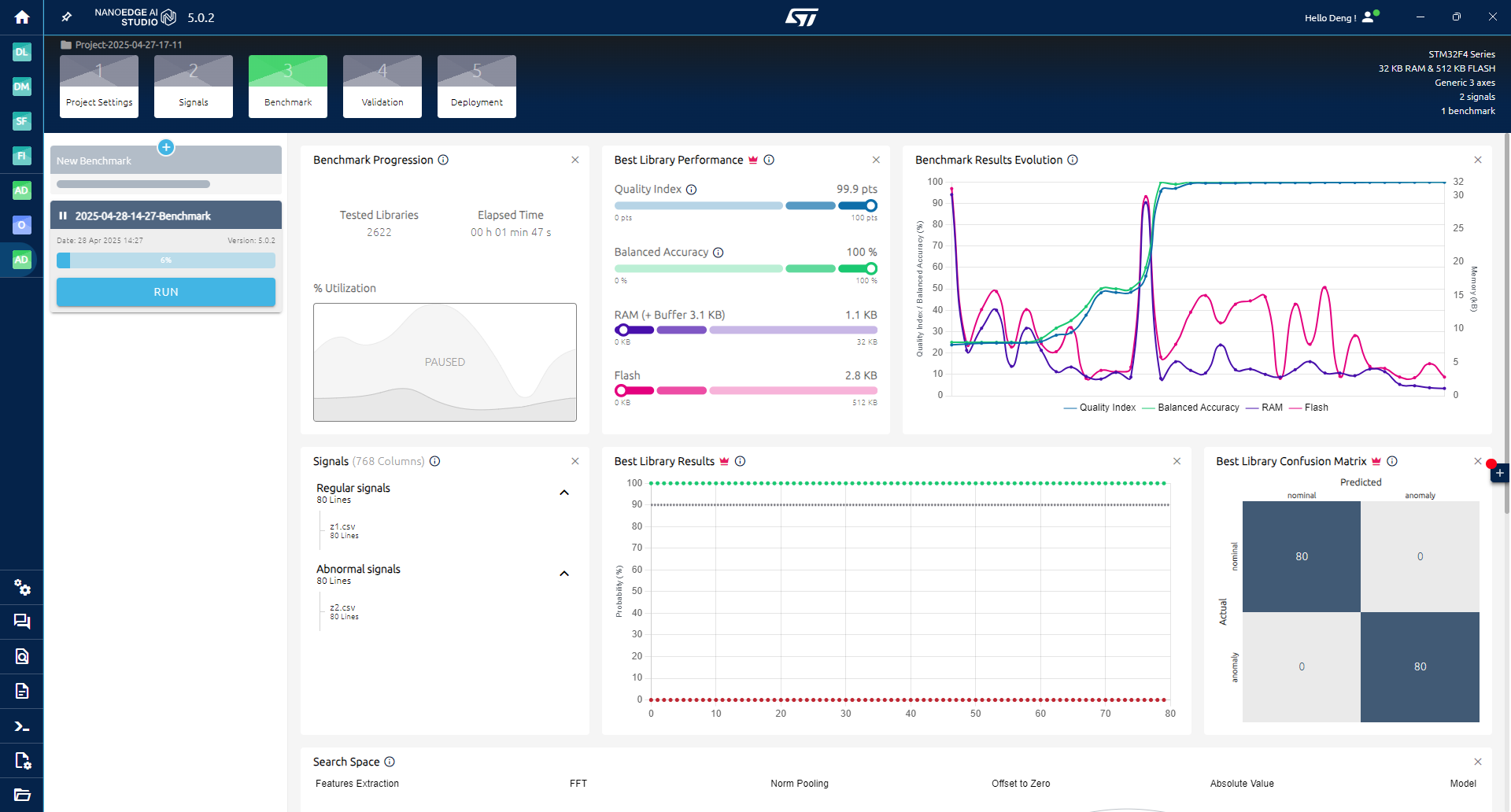
Task: Open the file settings sidebar icon
Action: point(22,761)
